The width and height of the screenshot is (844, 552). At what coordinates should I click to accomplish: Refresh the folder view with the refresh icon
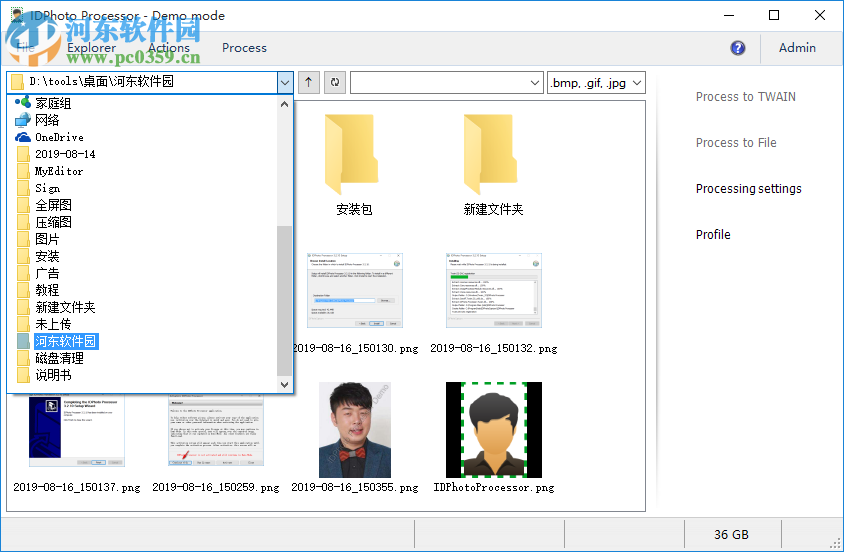click(x=335, y=82)
